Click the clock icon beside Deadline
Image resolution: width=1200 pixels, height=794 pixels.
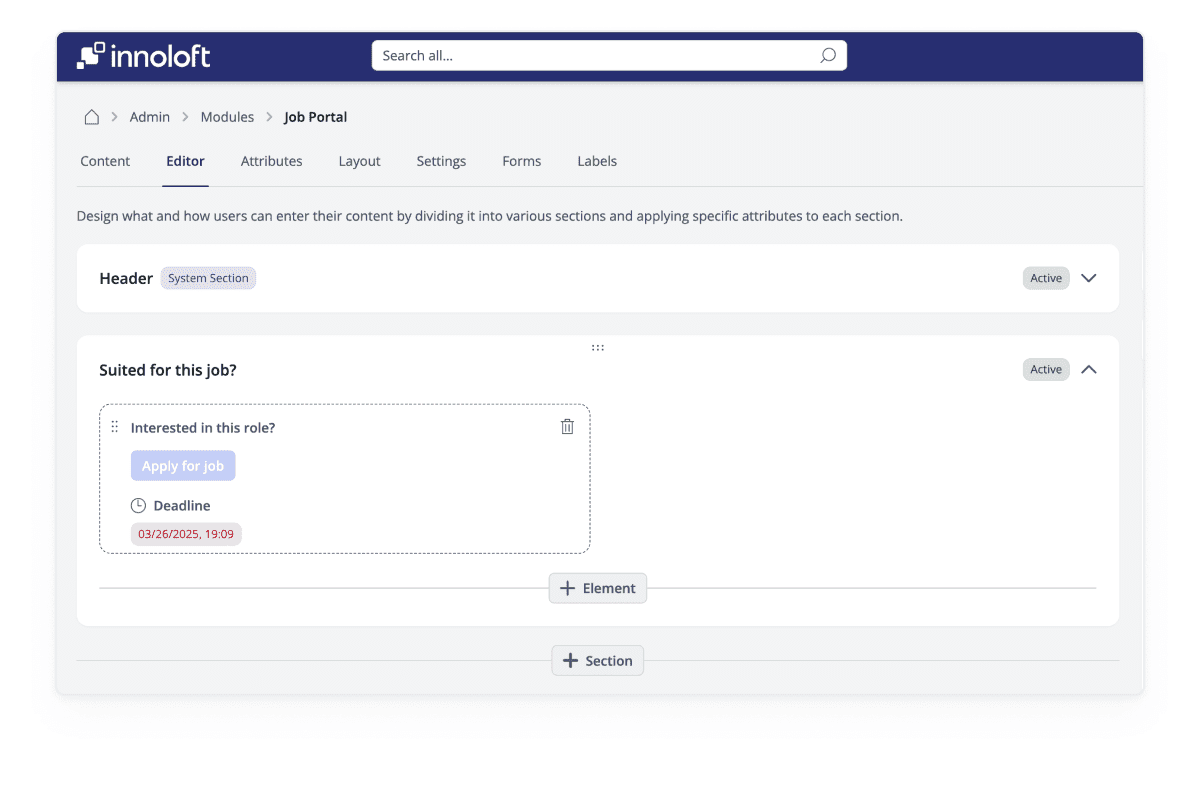[x=139, y=506]
